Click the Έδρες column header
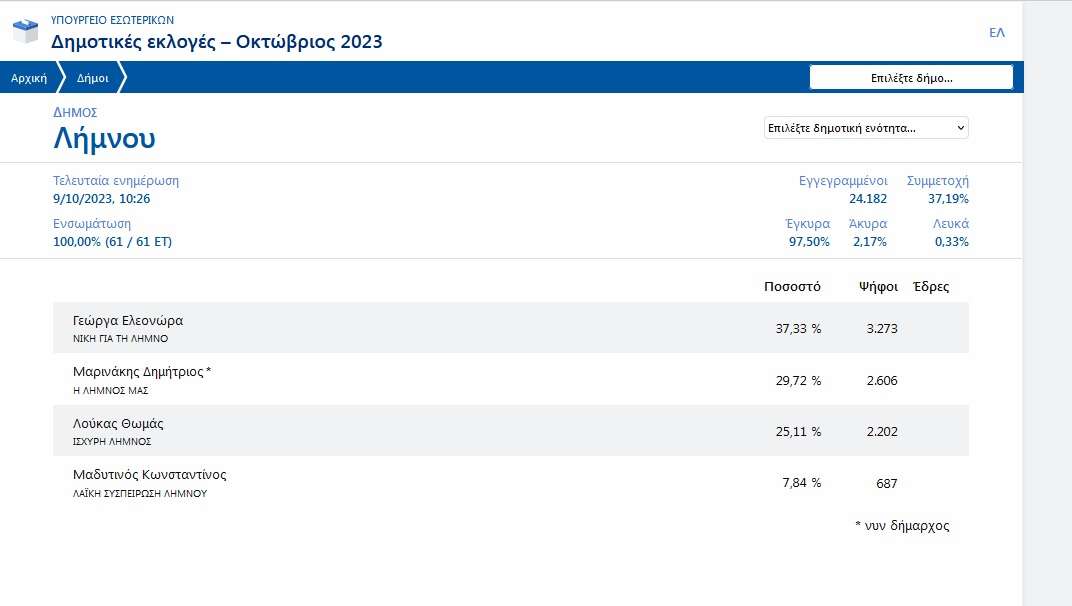The height and width of the screenshot is (606, 1072). click(931, 287)
